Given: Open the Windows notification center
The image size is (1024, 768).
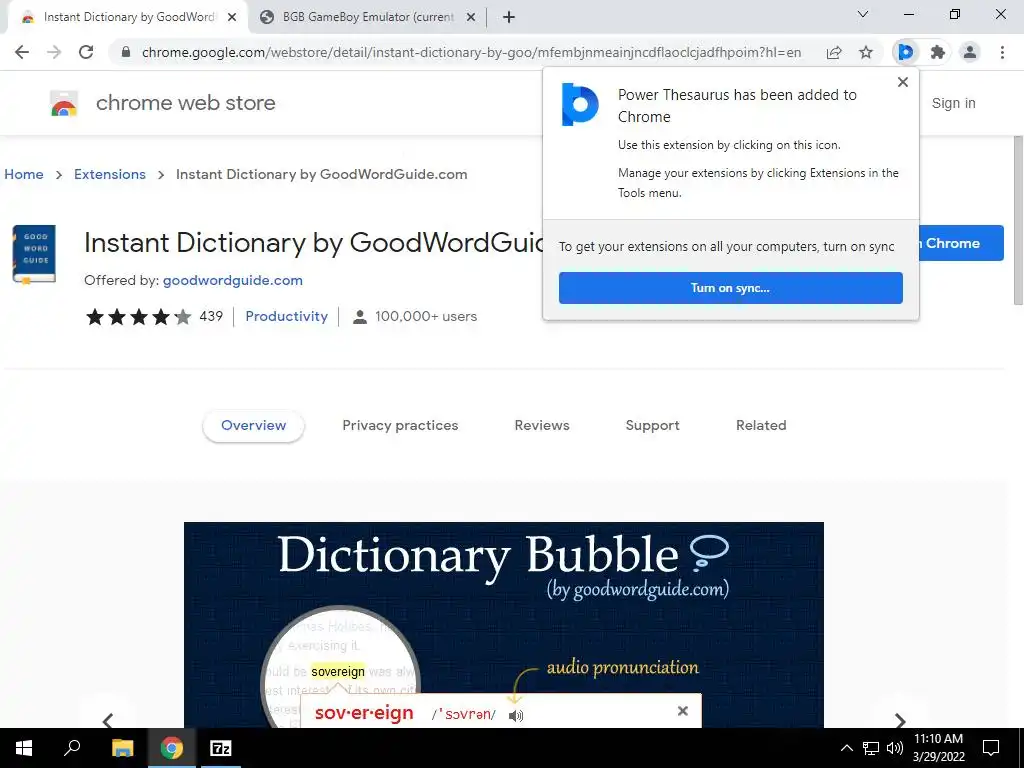Looking at the screenshot, I should tap(991, 748).
